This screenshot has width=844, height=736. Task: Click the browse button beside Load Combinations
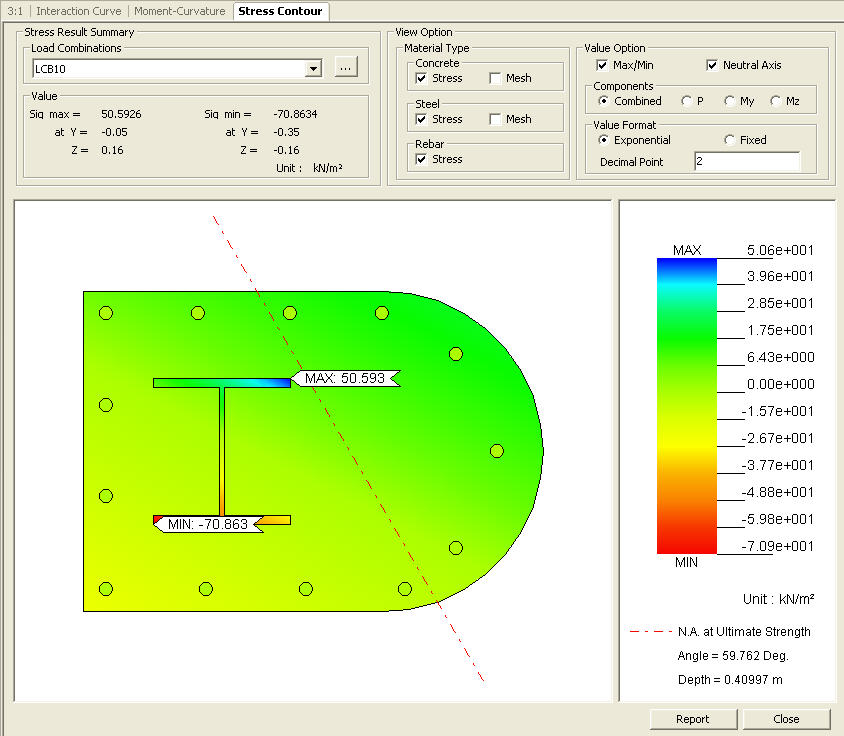click(x=346, y=68)
